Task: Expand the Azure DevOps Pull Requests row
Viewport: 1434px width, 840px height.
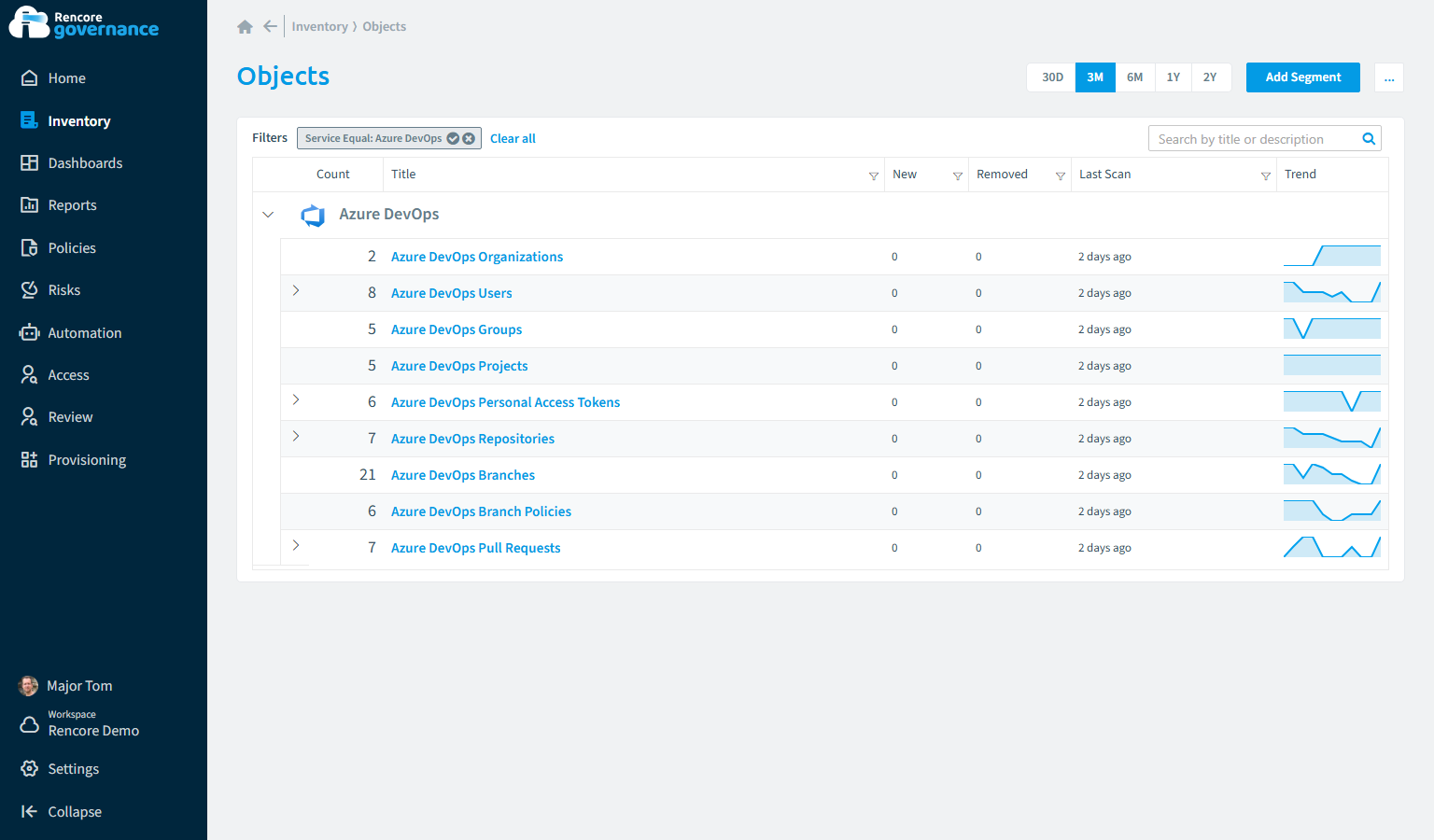Action: pos(296,545)
